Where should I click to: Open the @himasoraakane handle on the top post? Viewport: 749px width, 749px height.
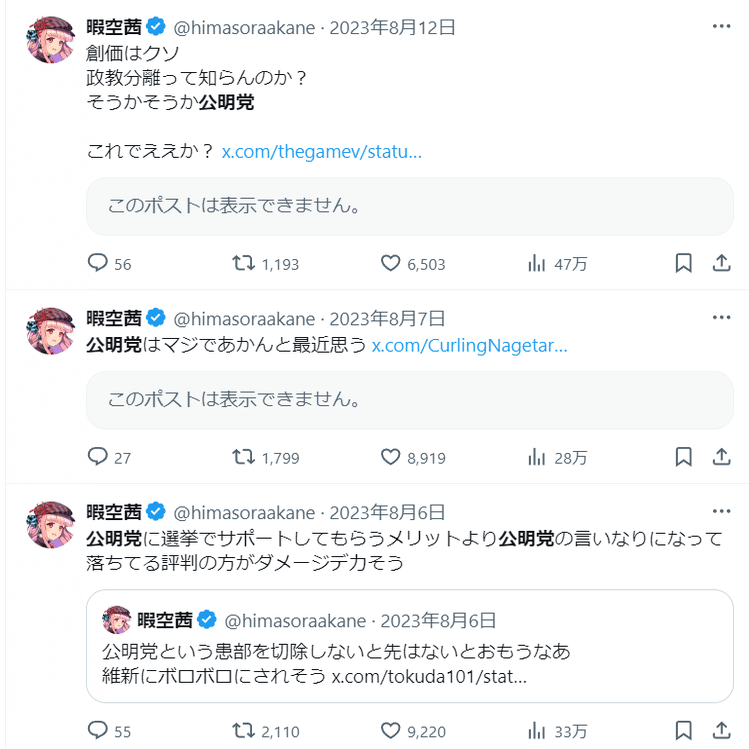pyautogui.click(x=243, y=27)
